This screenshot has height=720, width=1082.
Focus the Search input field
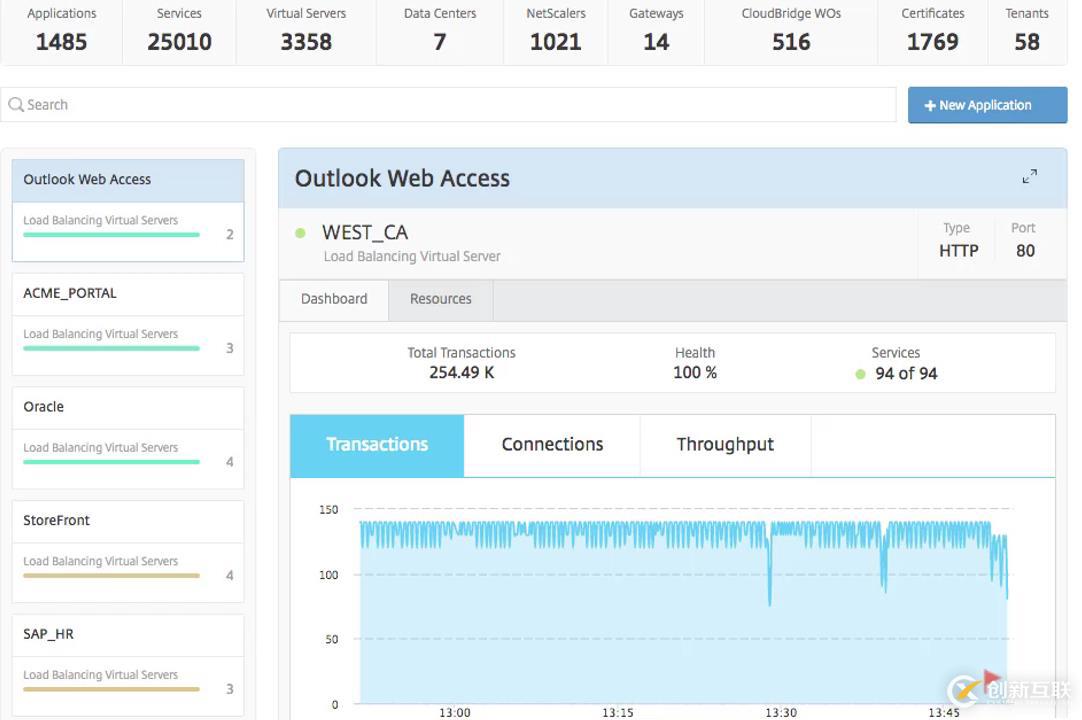coord(449,105)
